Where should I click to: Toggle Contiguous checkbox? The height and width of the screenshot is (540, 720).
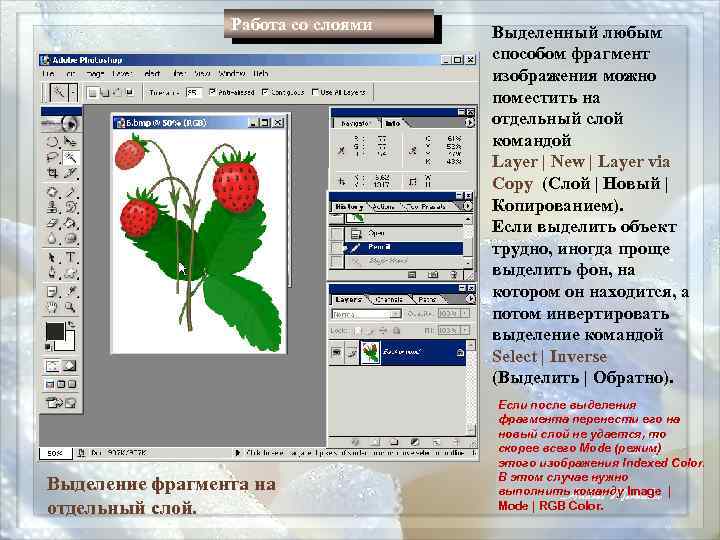pos(265,92)
